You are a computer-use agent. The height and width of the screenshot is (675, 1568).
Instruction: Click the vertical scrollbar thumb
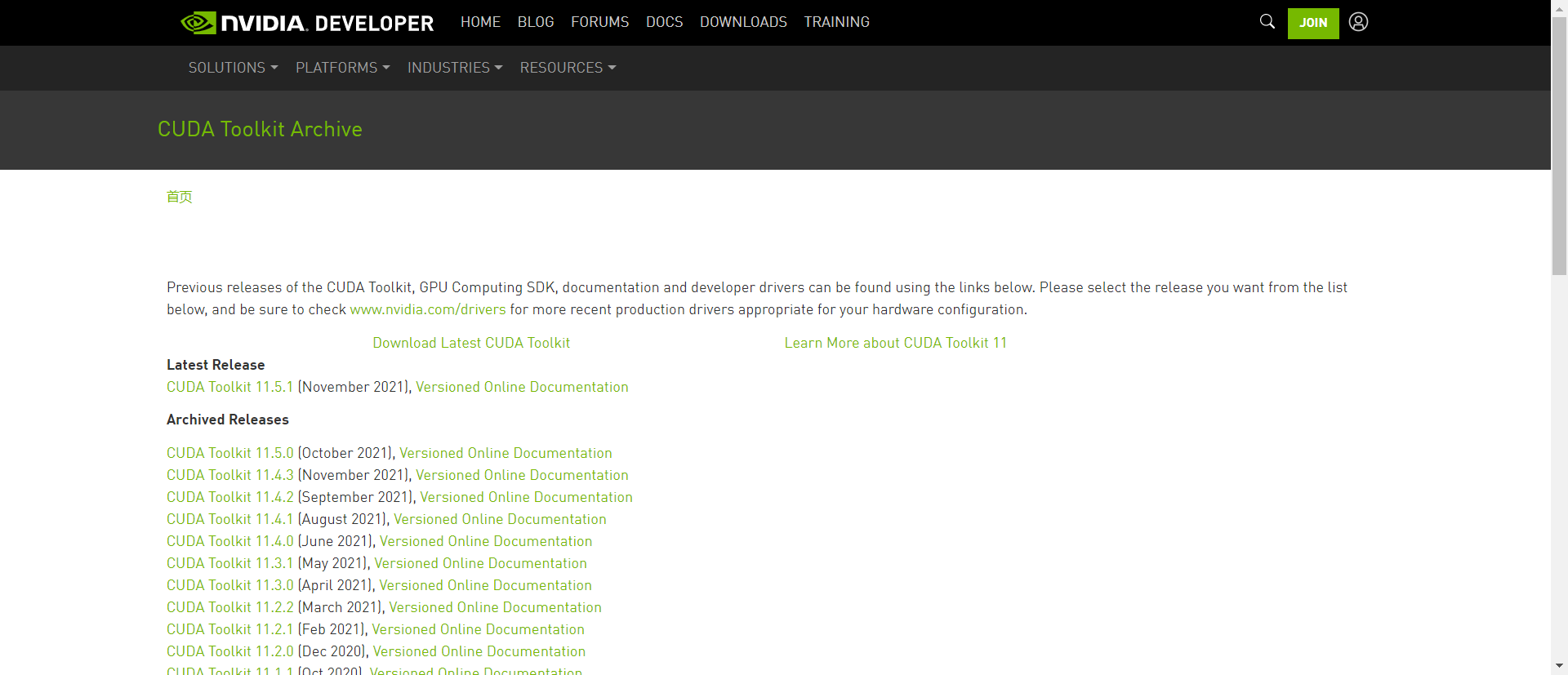point(1559,146)
